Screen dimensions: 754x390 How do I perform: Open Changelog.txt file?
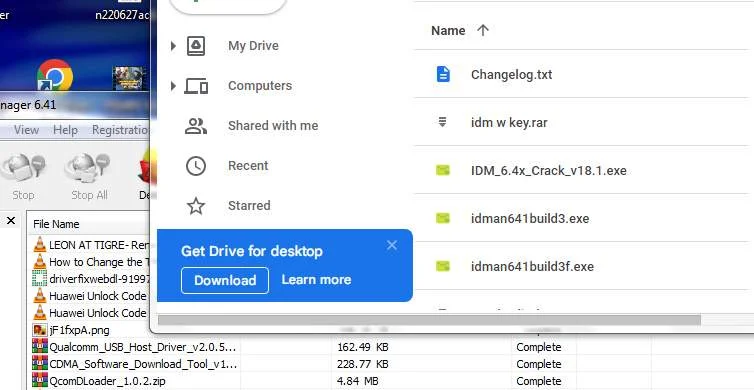(x=511, y=75)
